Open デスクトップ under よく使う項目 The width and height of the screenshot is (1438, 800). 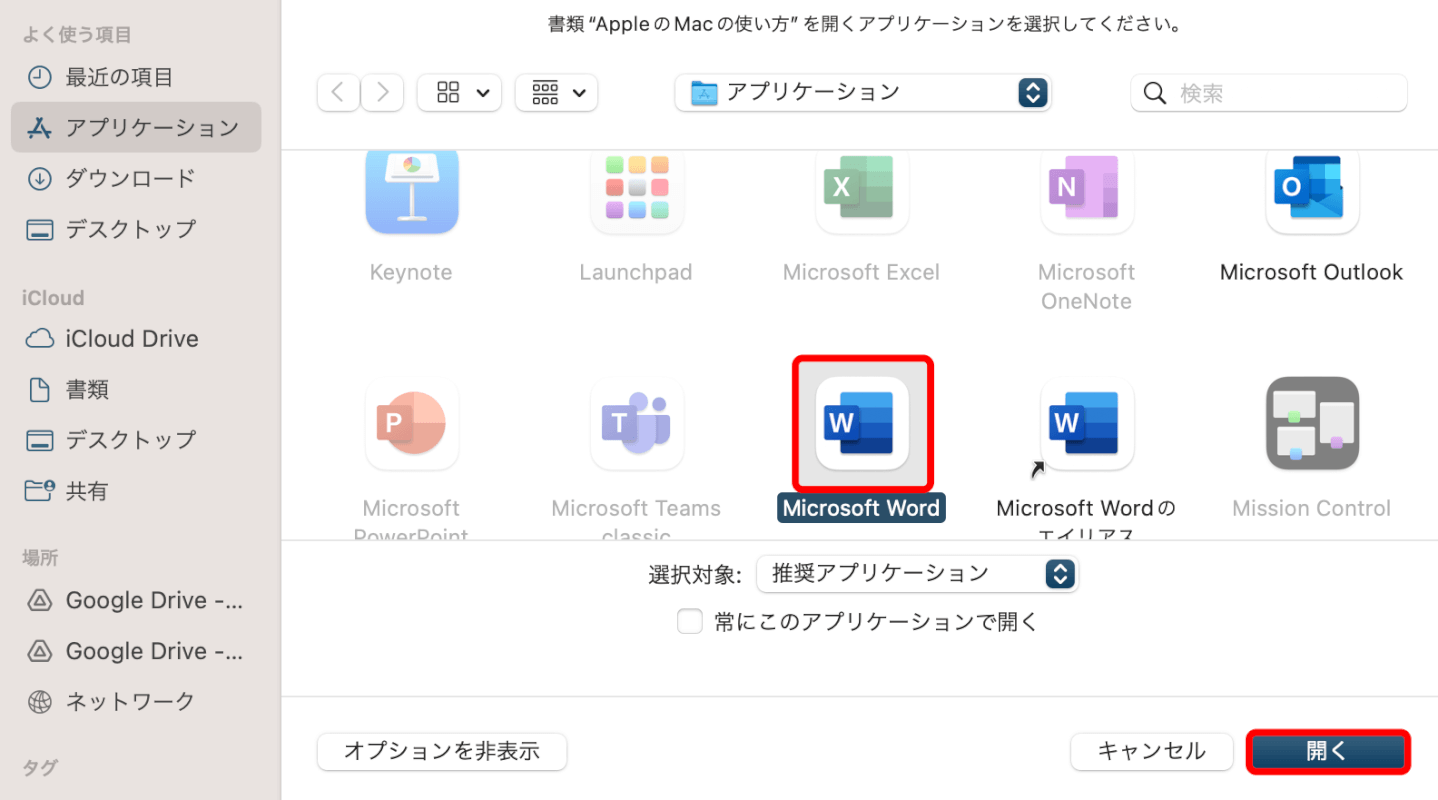click(x=136, y=229)
